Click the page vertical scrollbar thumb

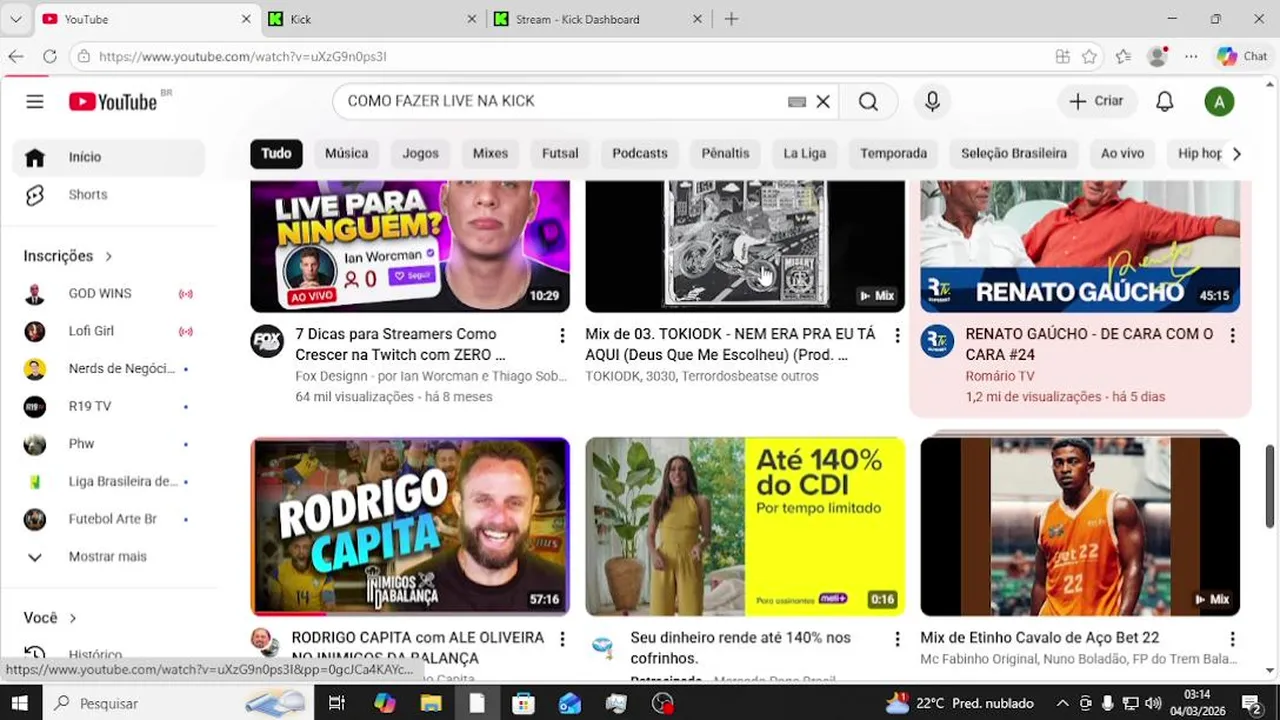1271,487
